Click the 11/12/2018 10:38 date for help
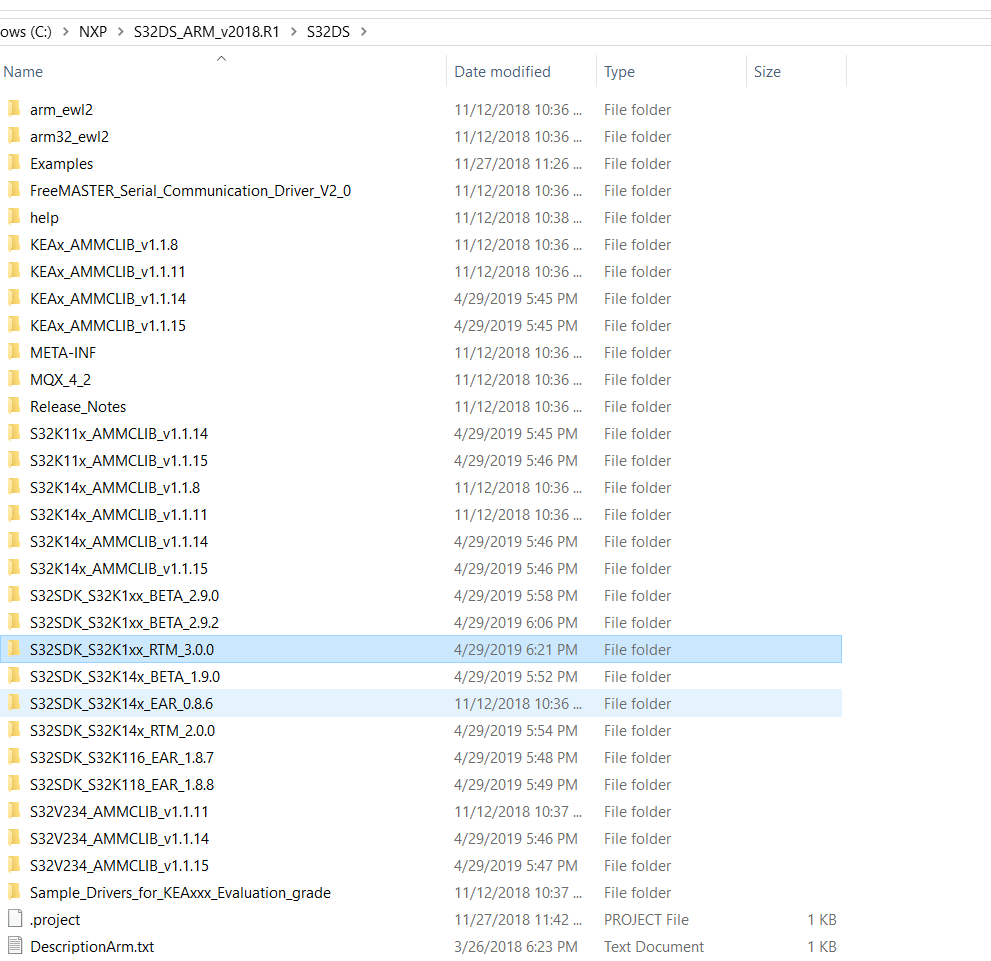Screen dimensions: 991x961 point(518,217)
